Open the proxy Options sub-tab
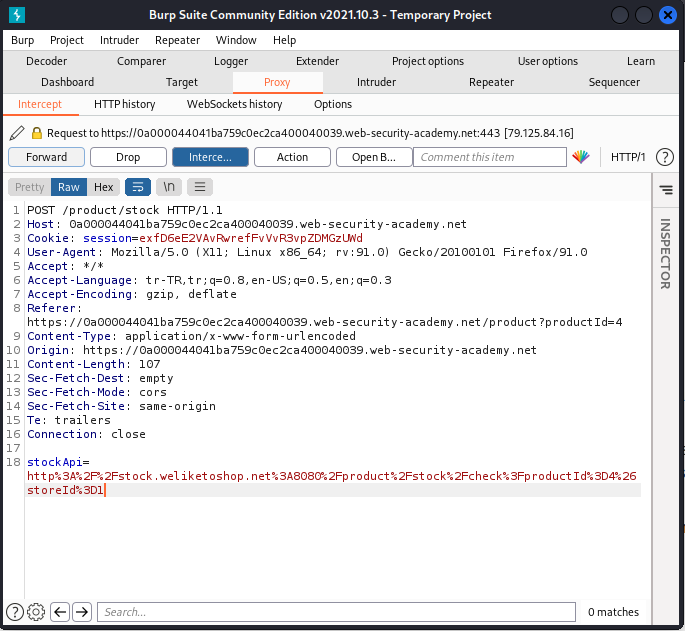The image size is (685, 631). point(333,104)
